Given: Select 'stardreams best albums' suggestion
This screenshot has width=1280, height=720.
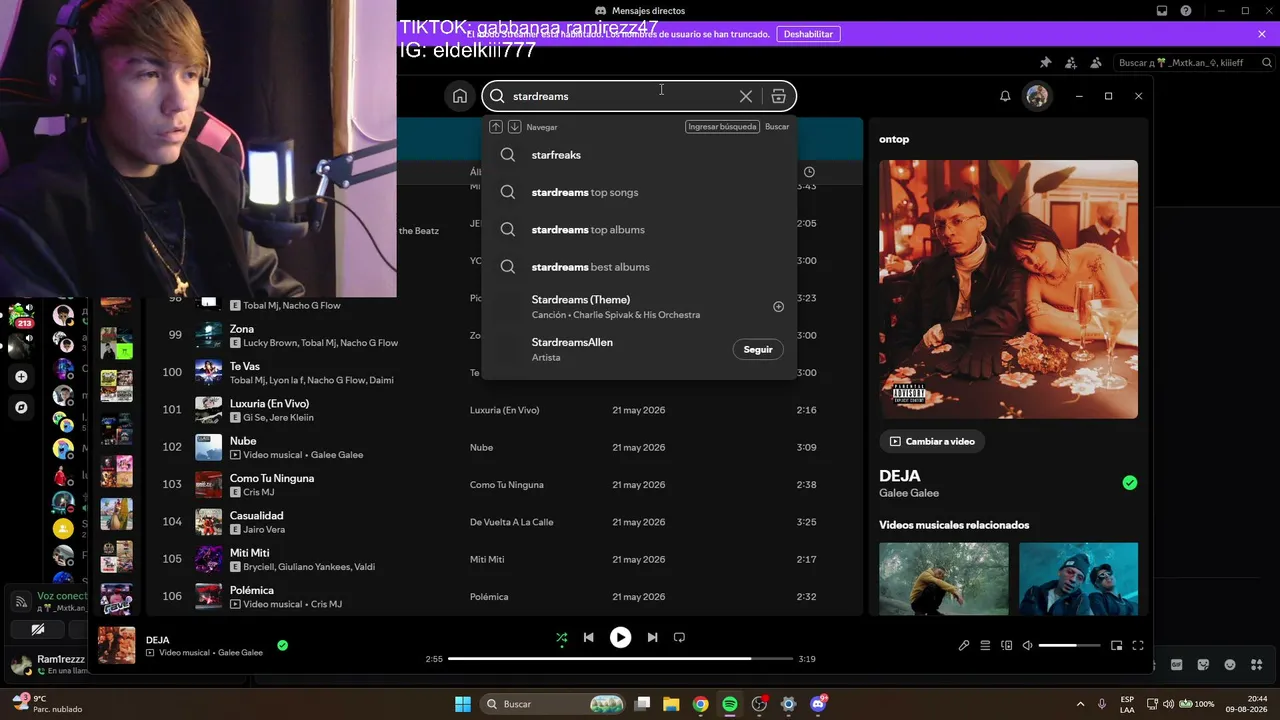Looking at the screenshot, I should tap(639, 267).
